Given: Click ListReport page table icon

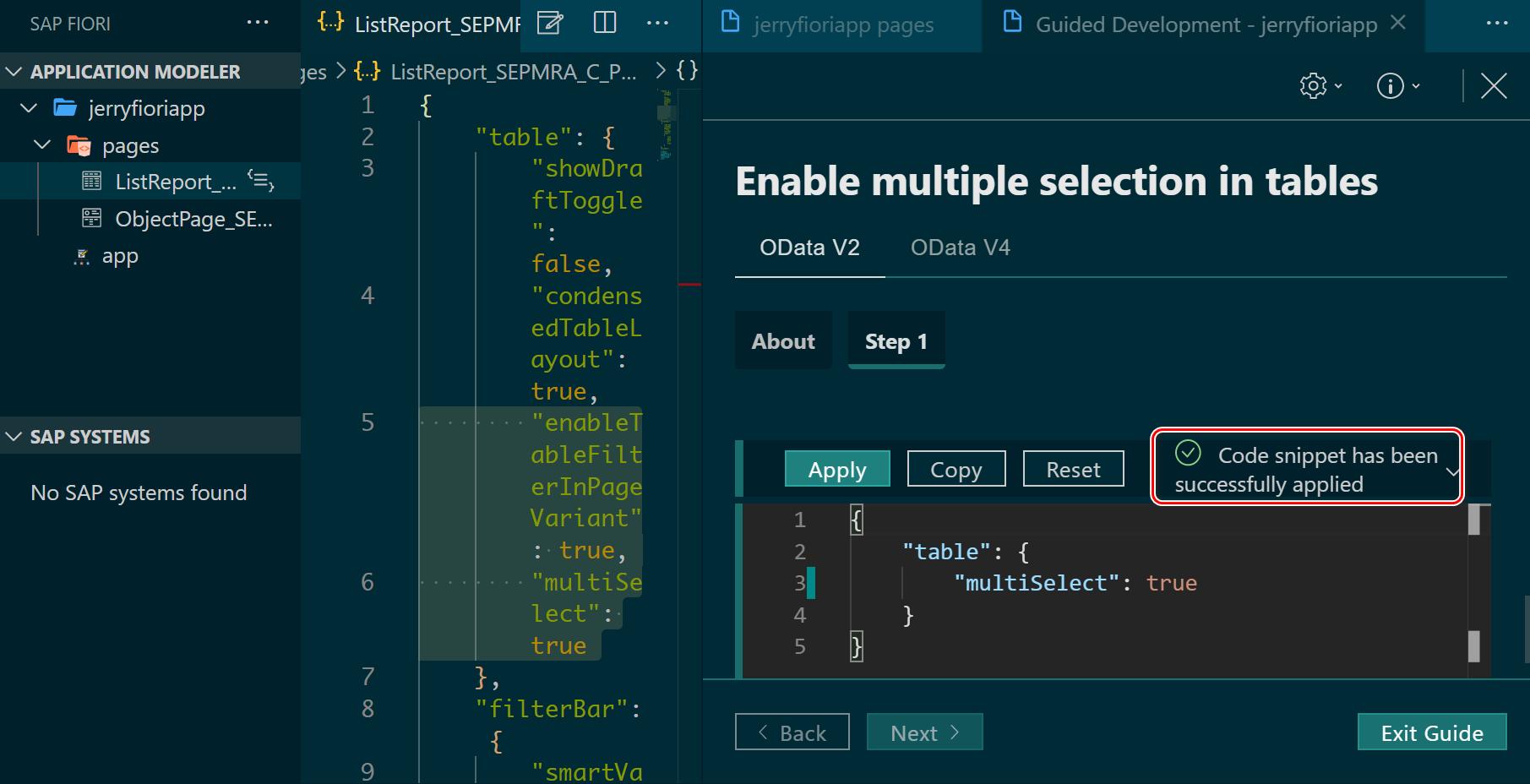Looking at the screenshot, I should [x=91, y=181].
